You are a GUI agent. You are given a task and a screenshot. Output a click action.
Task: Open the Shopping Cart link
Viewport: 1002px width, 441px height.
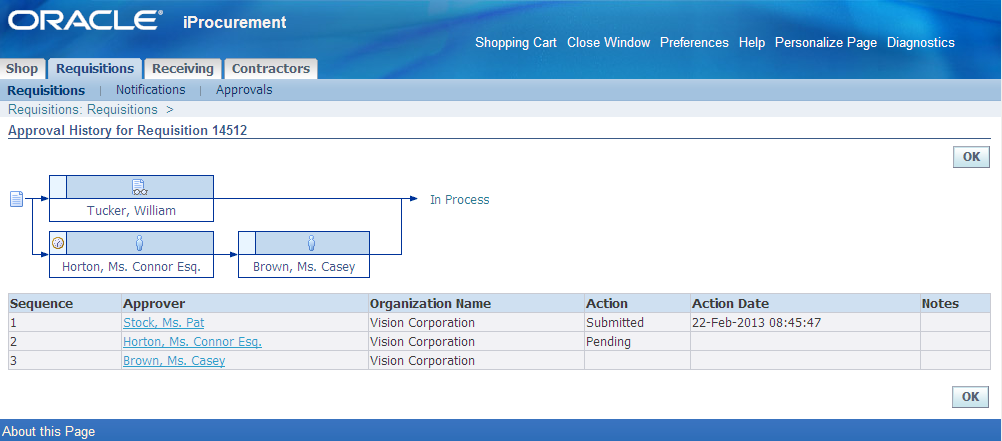[x=516, y=43]
